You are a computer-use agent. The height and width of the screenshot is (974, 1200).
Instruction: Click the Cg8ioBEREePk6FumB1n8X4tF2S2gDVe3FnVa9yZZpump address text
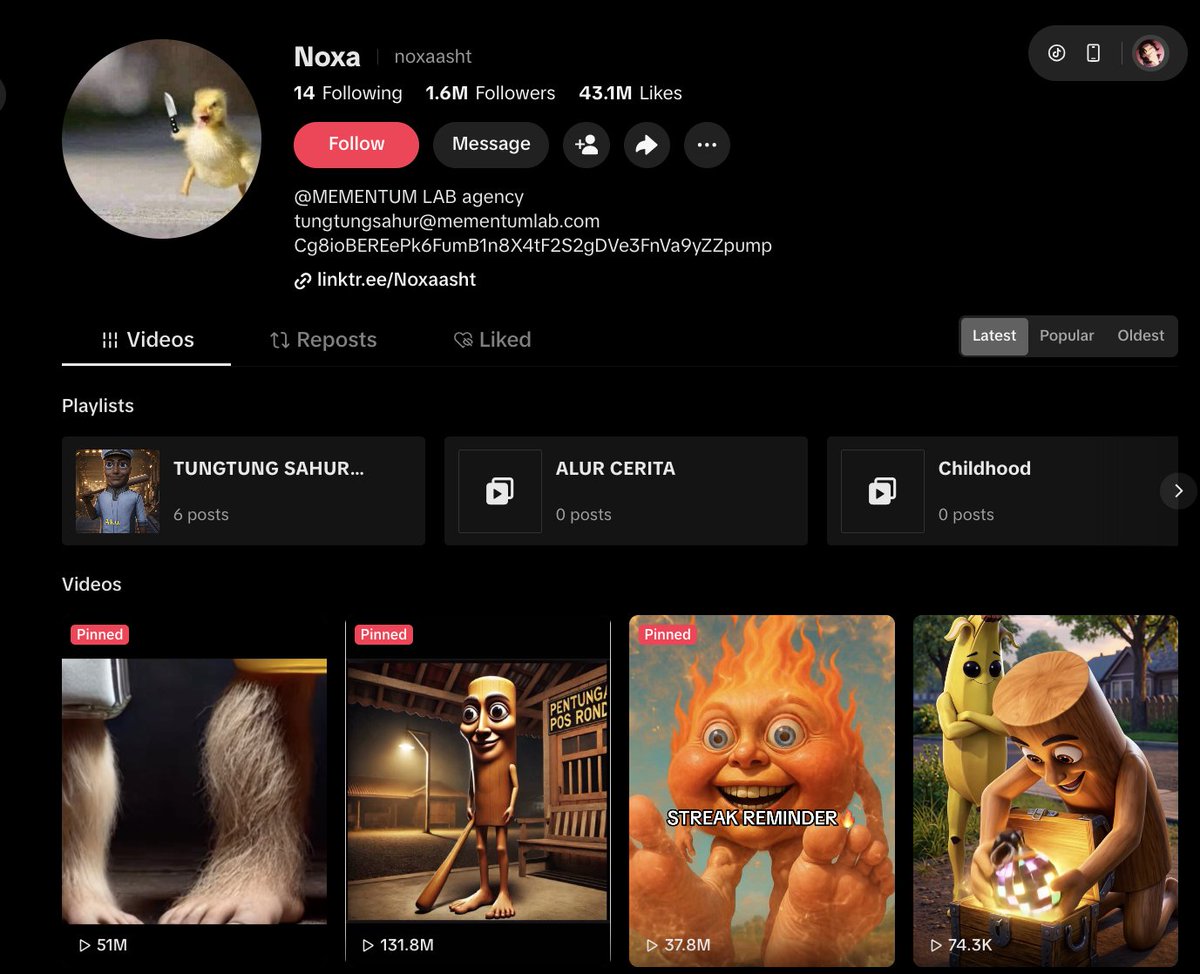pos(533,245)
